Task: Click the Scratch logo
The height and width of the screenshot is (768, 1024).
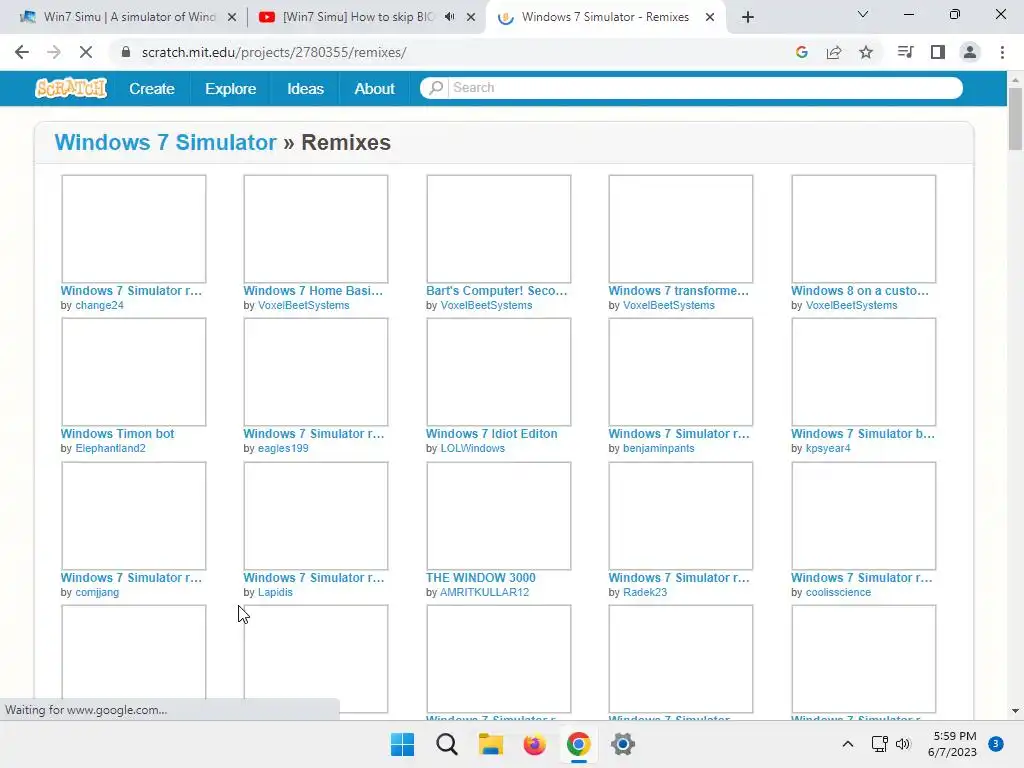Action: tap(71, 88)
